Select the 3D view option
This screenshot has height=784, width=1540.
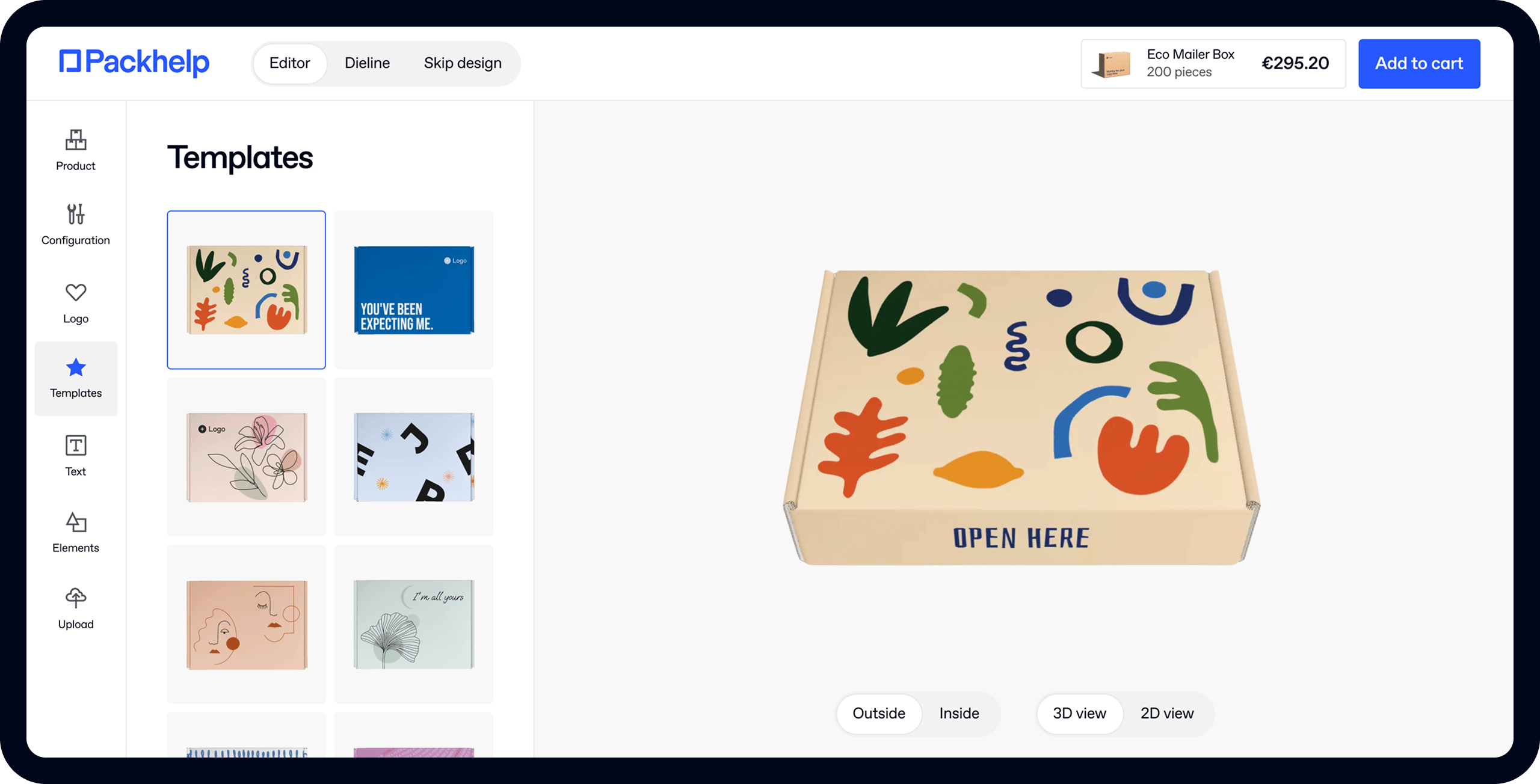(x=1079, y=714)
